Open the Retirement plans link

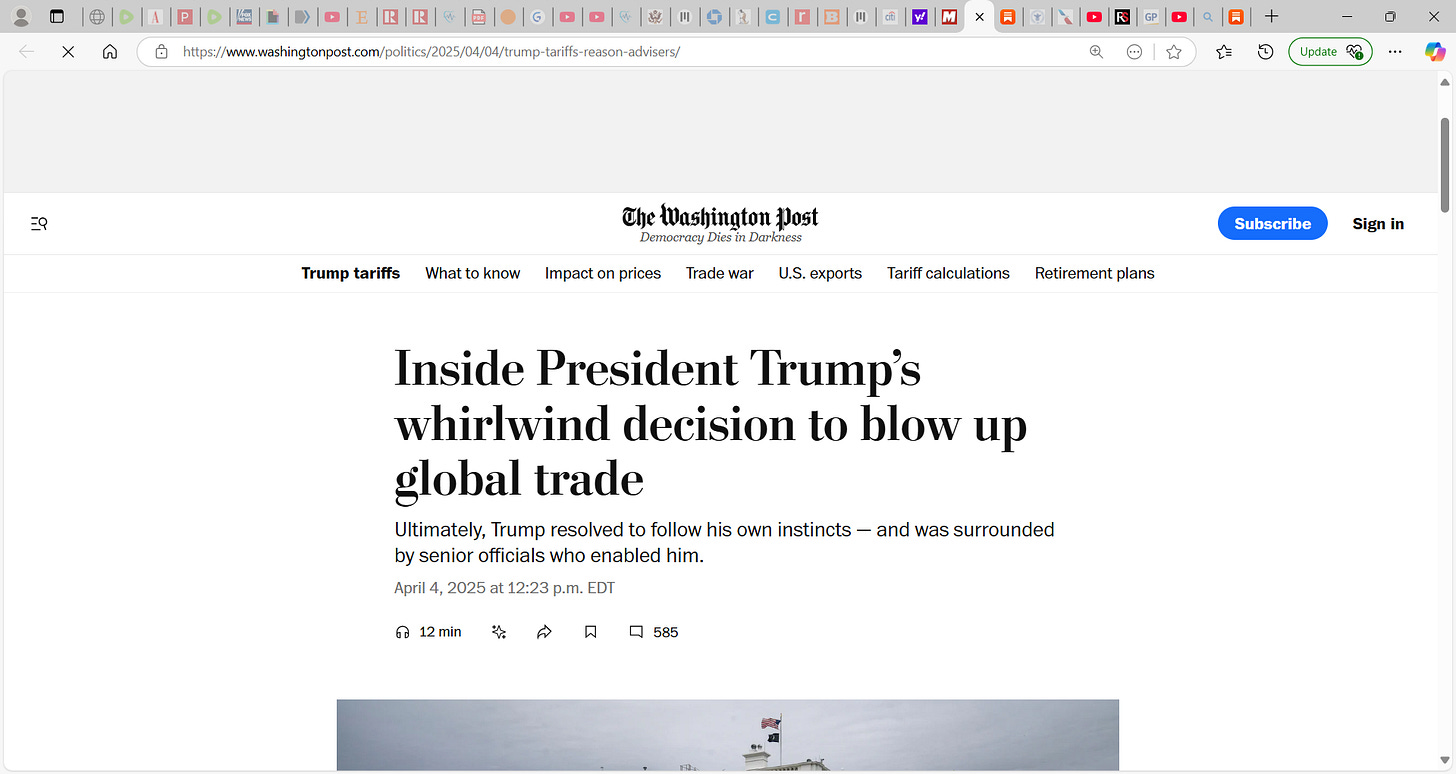click(1095, 273)
